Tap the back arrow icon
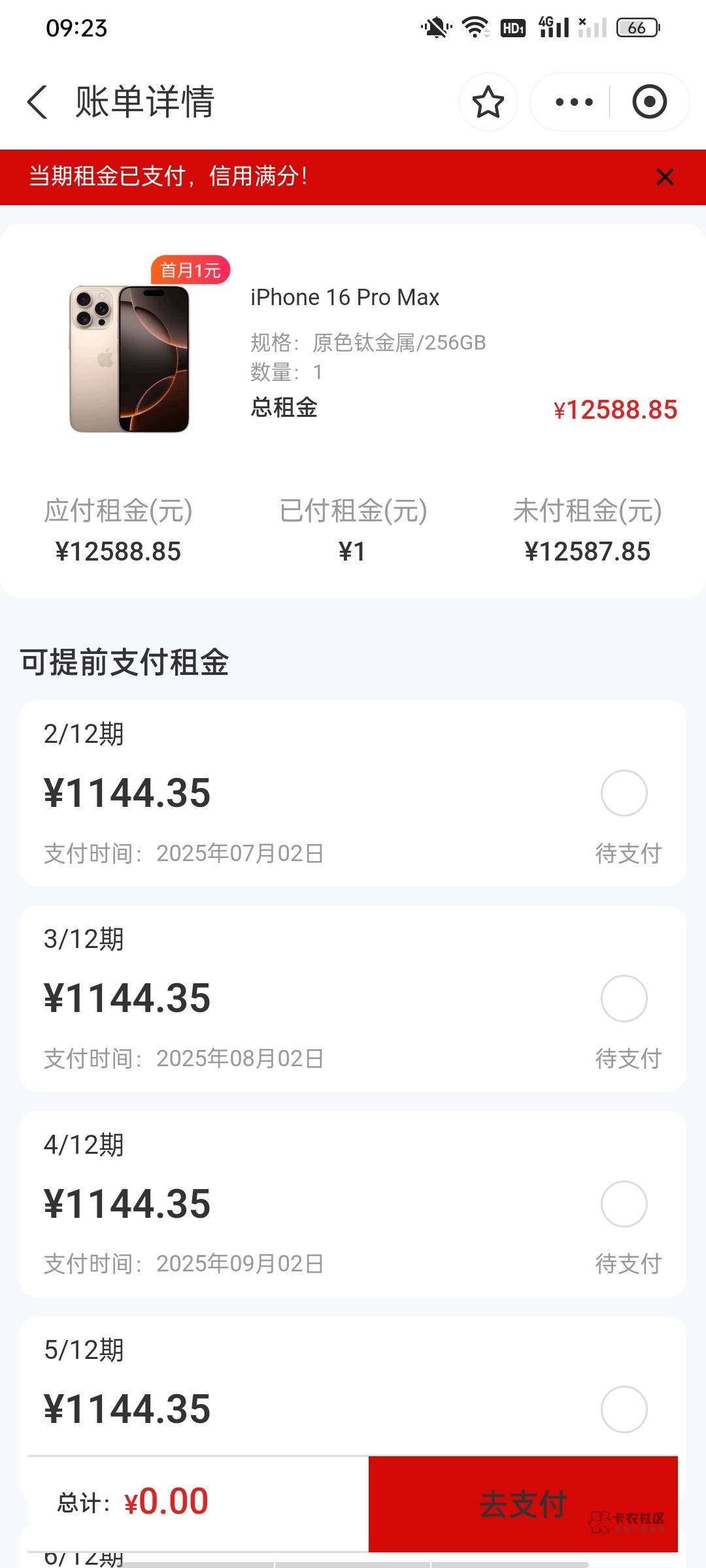The width and height of the screenshot is (706, 1568). point(37,103)
